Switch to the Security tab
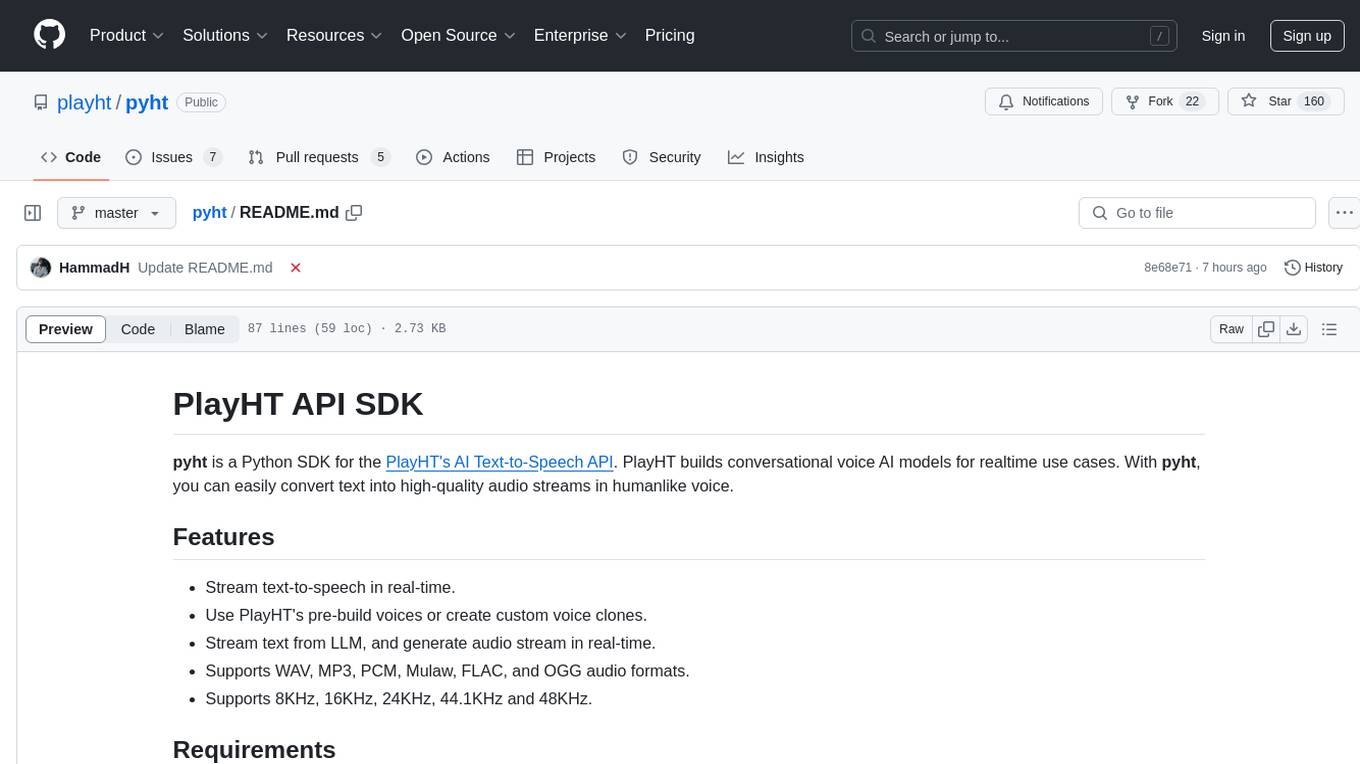The image size is (1360, 764). (x=662, y=157)
